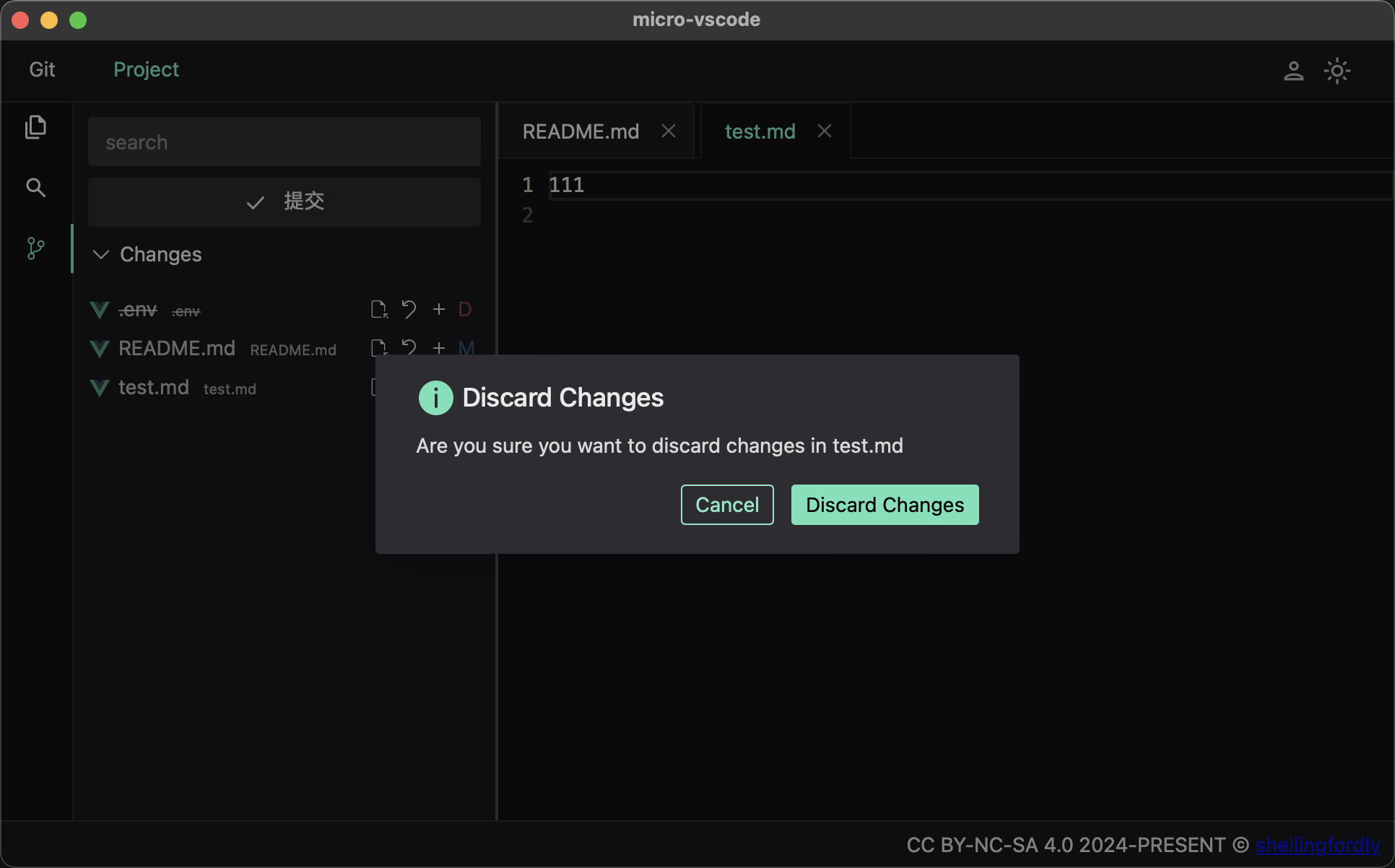Close the test.md tab

[825, 131]
